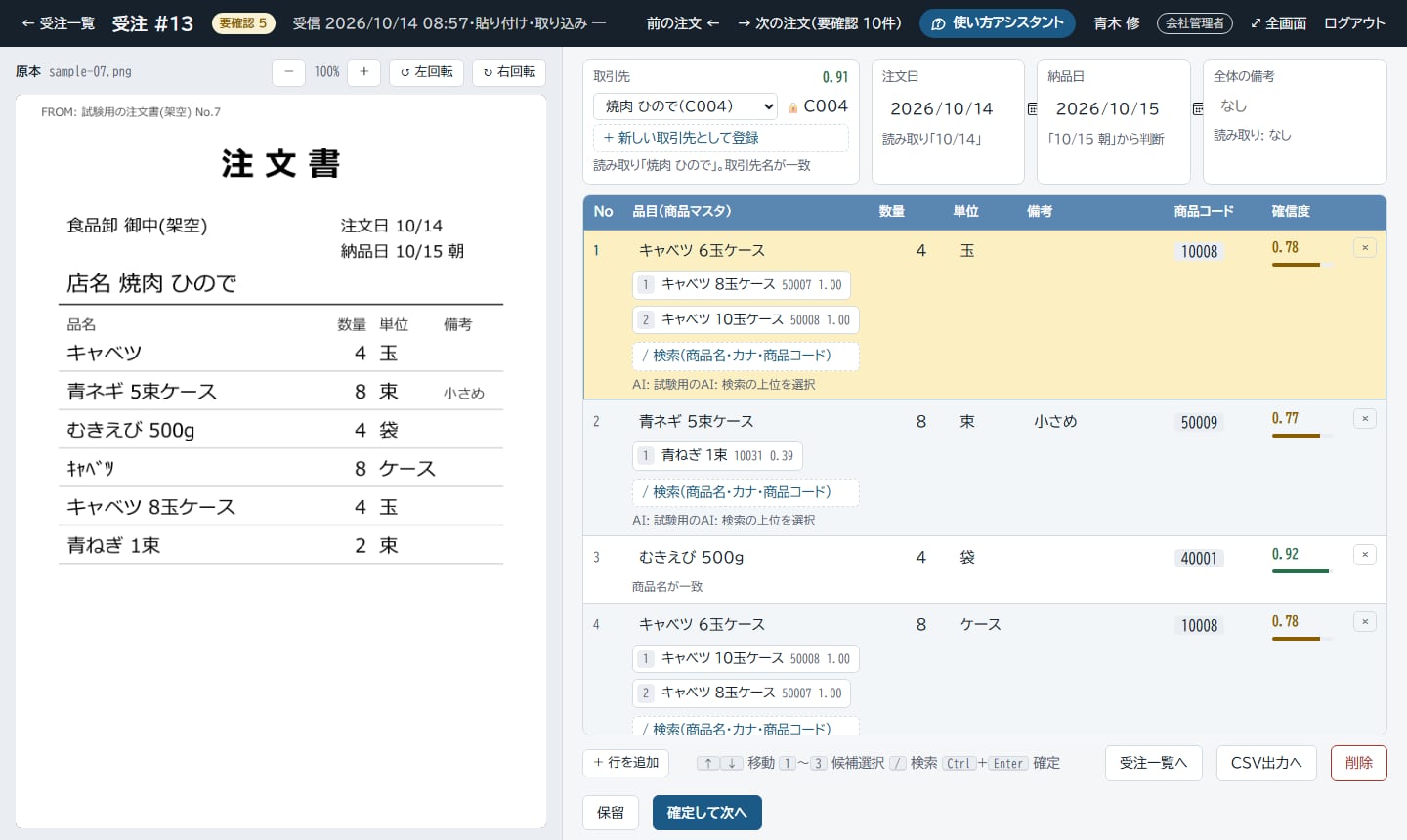Rotate original image right (右回転)
Image resolution: width=1407 pixels, height=840 pixels.
click(509, 72)
